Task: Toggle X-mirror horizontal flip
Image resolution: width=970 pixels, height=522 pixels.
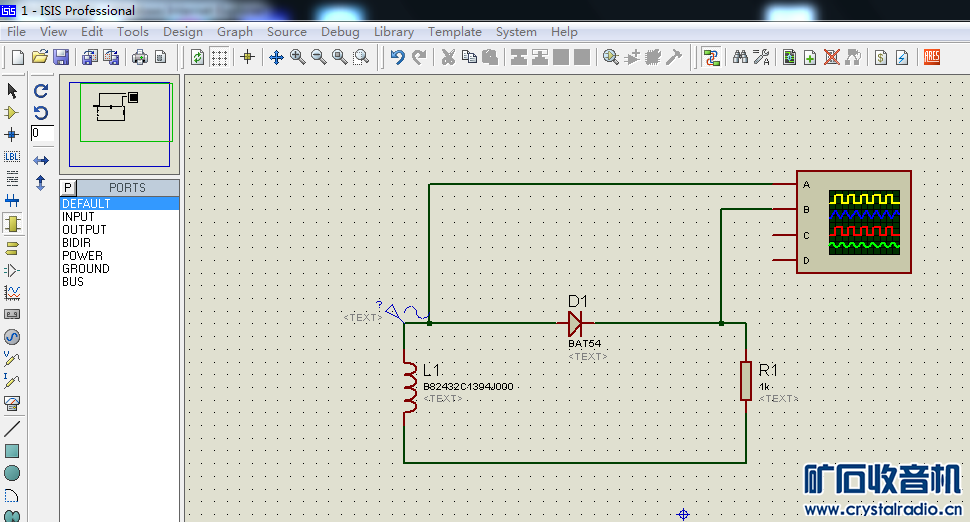Action: (x=41, y=160)
